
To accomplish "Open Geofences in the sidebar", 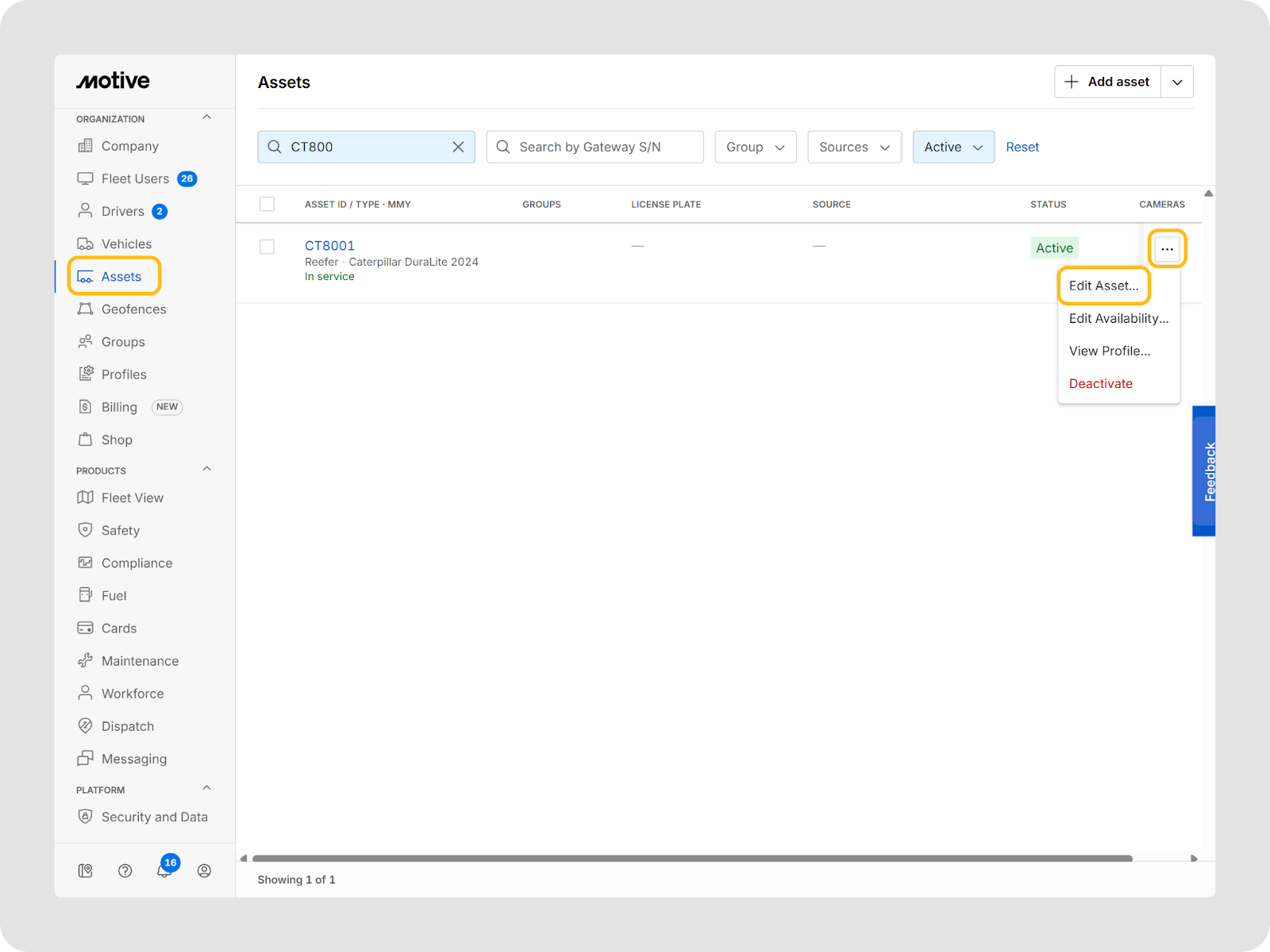I will pos(133,309).
